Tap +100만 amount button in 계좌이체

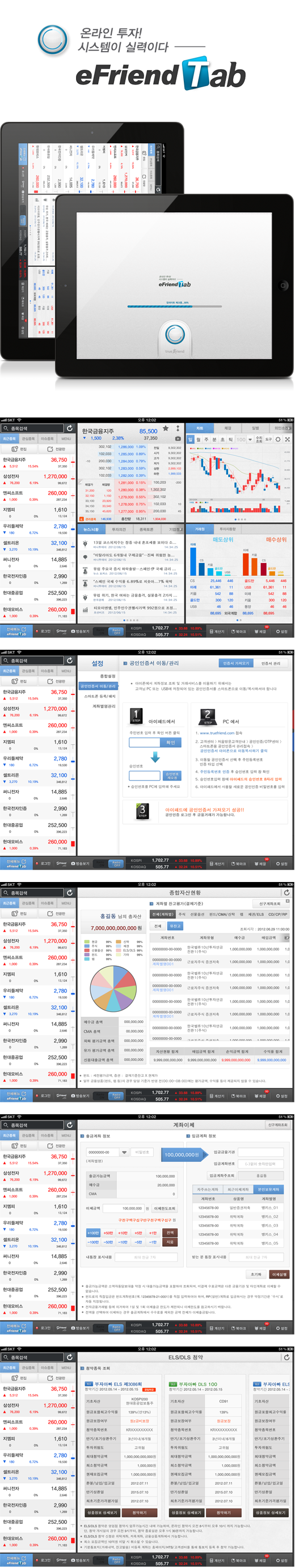tap(92, 1233)
